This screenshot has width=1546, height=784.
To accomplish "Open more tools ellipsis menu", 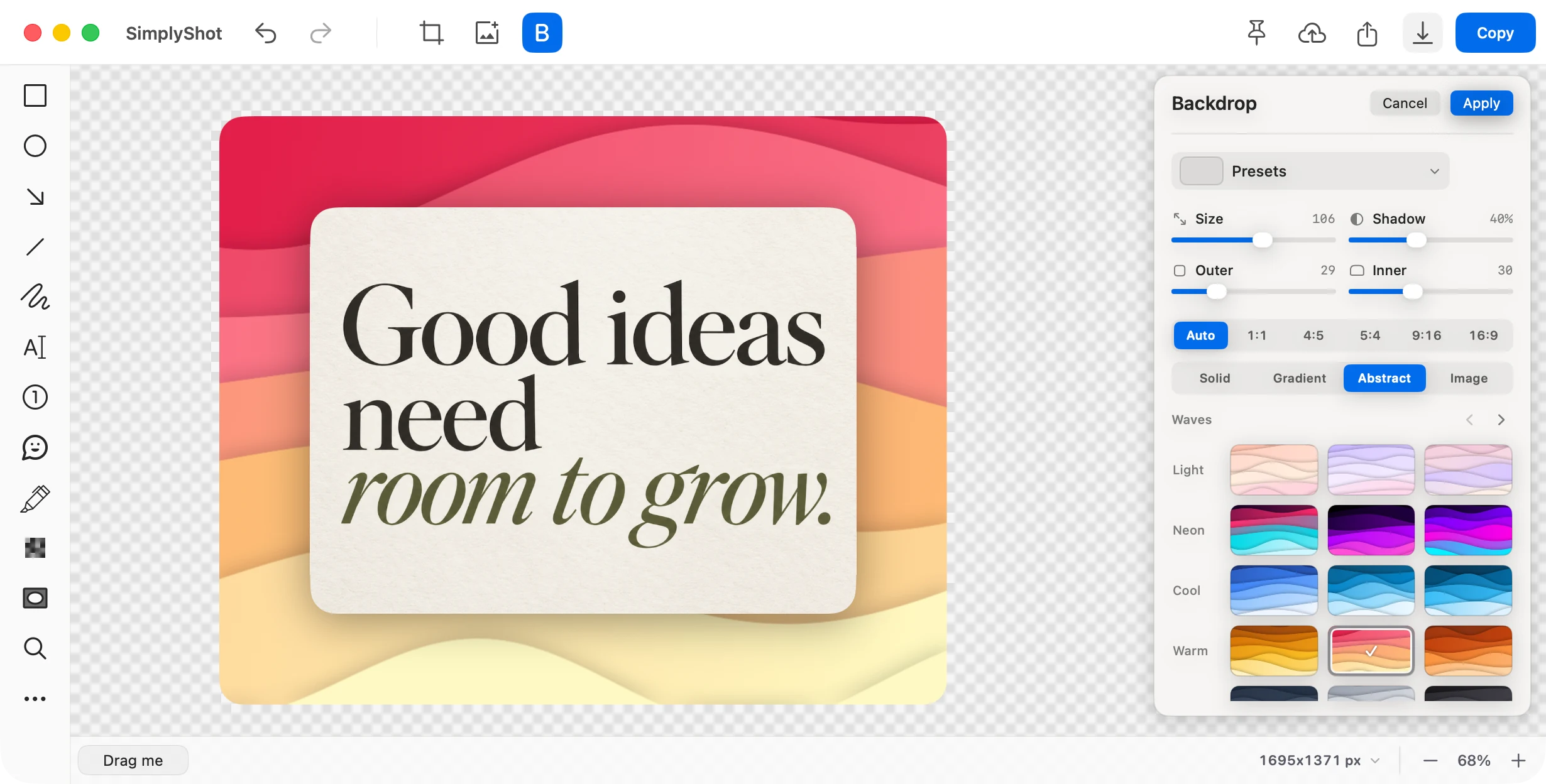I will click(x=35, y=699).
